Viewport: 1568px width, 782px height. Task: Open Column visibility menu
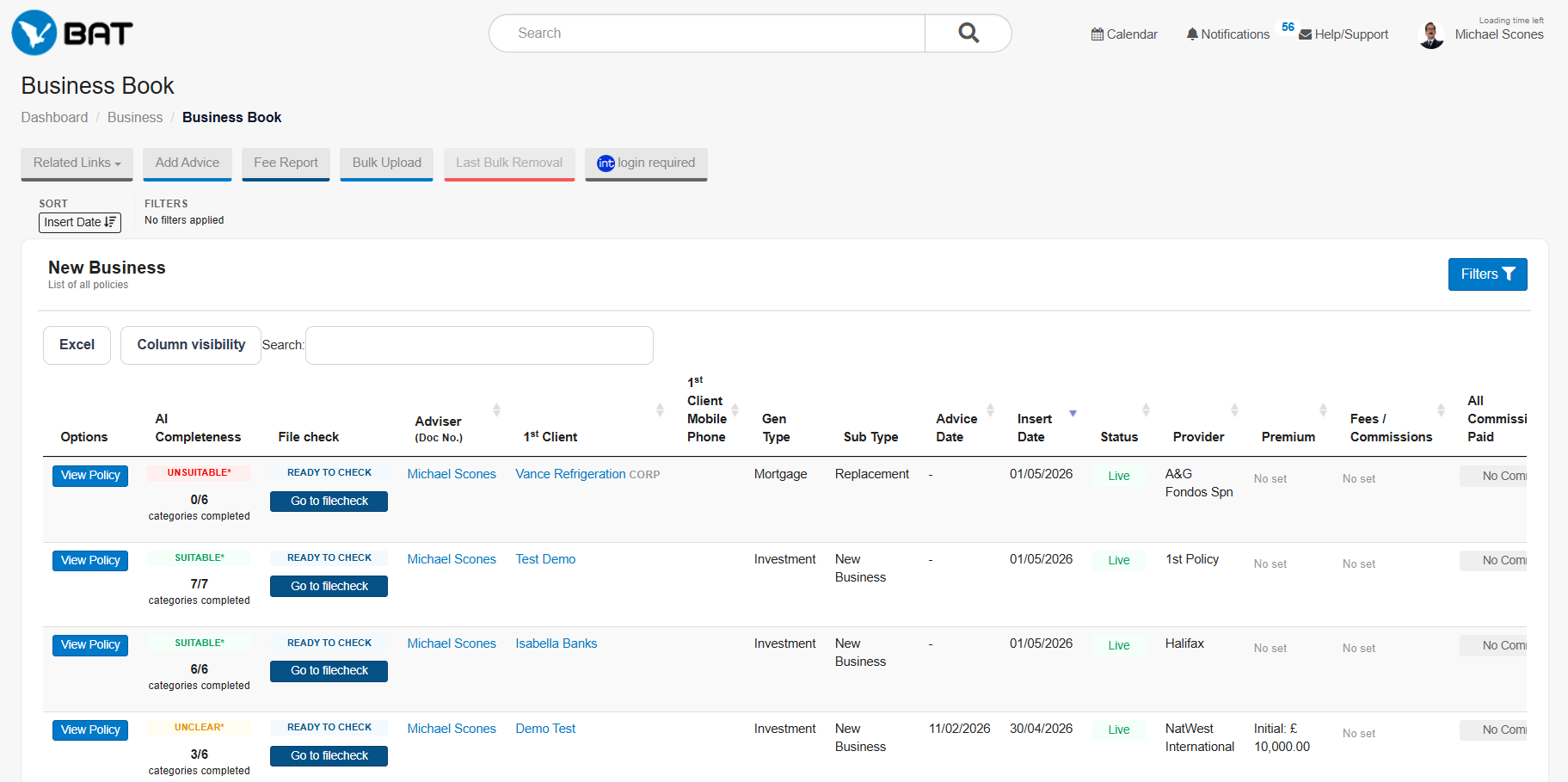click(x=191, y=345)
